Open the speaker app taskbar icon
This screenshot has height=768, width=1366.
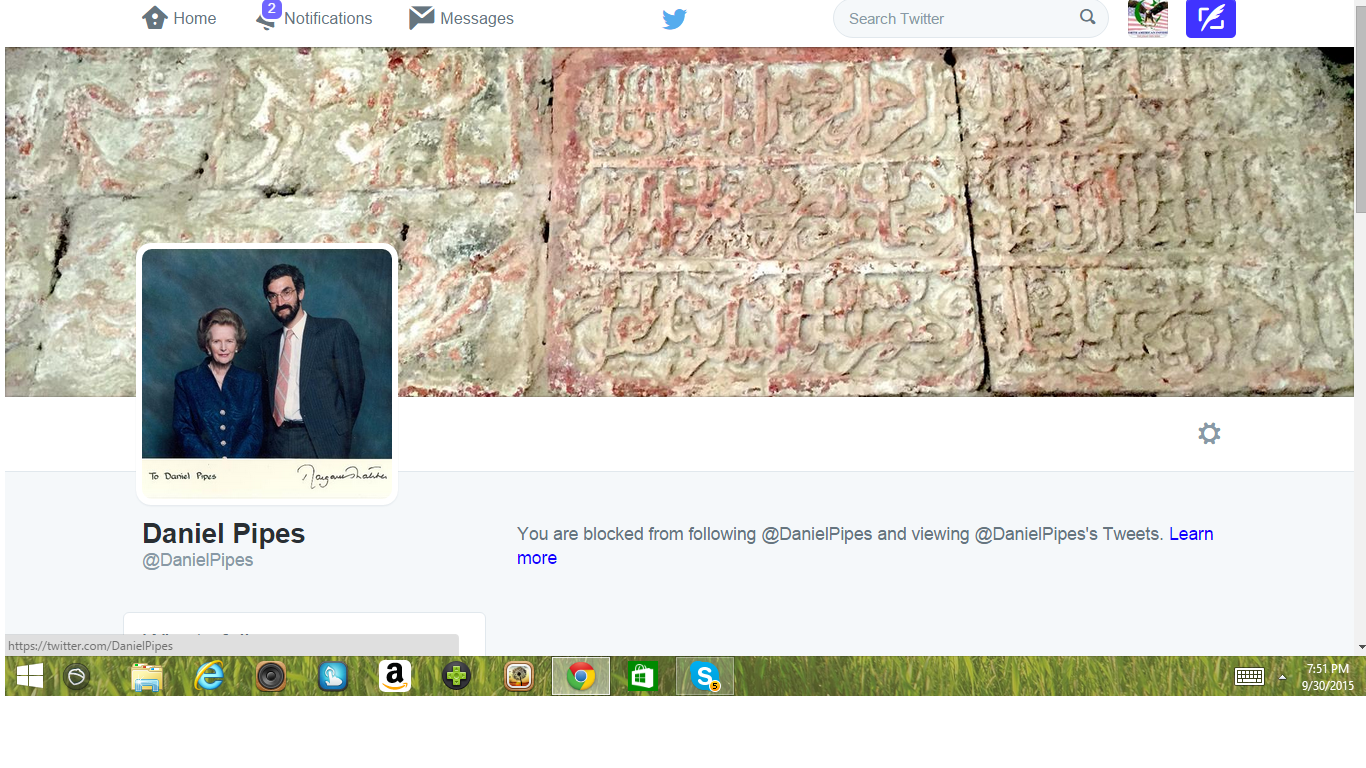[x=271, y=677]
